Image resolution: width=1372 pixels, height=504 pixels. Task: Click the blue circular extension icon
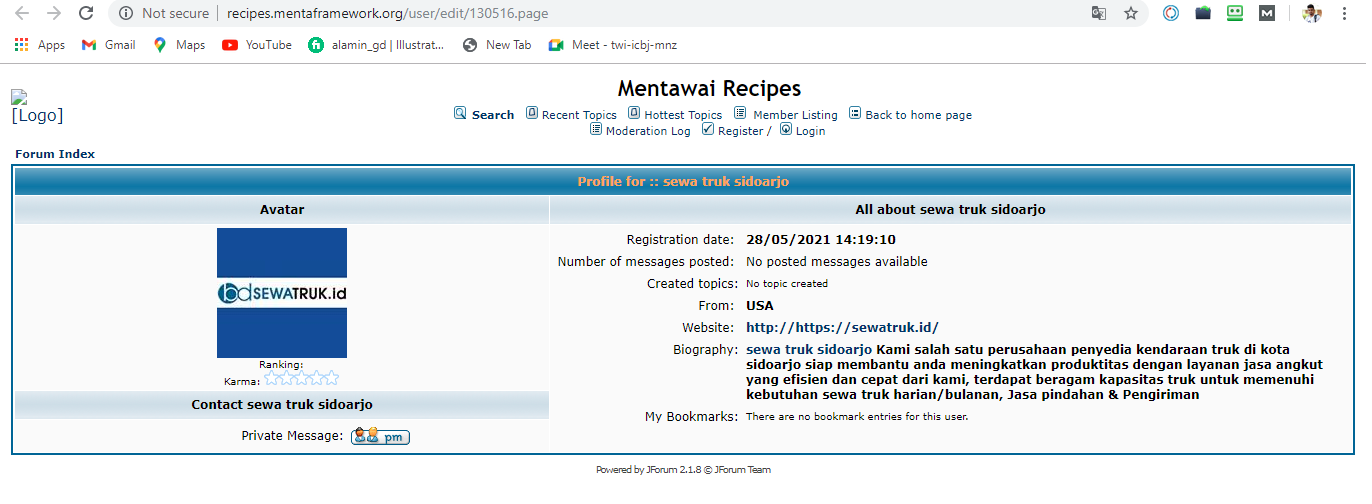click(1171, 14)
